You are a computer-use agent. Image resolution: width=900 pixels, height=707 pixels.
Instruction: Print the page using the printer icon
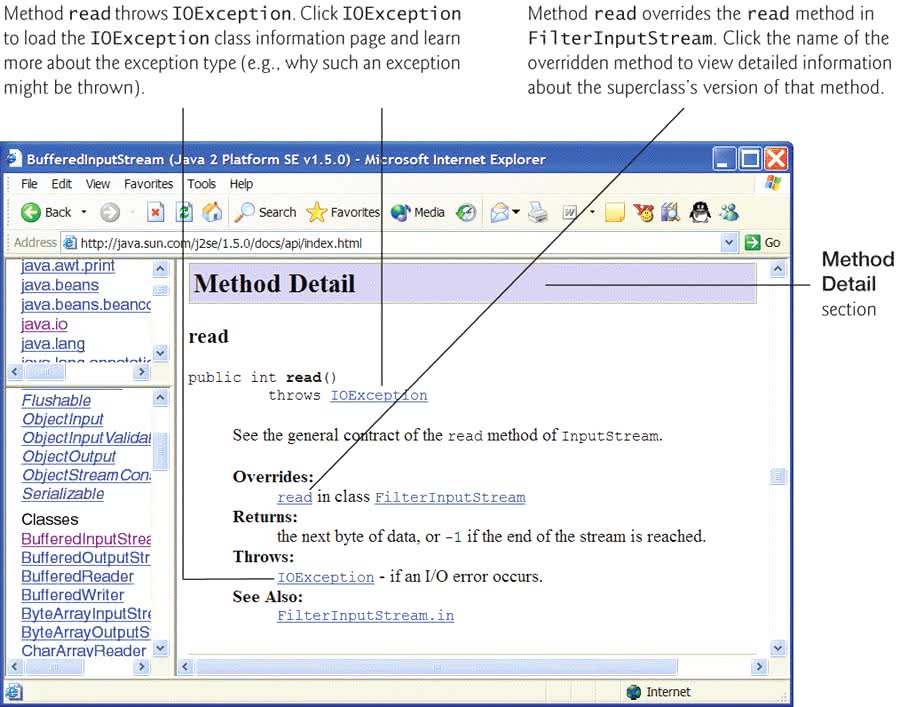pos(538,213)
